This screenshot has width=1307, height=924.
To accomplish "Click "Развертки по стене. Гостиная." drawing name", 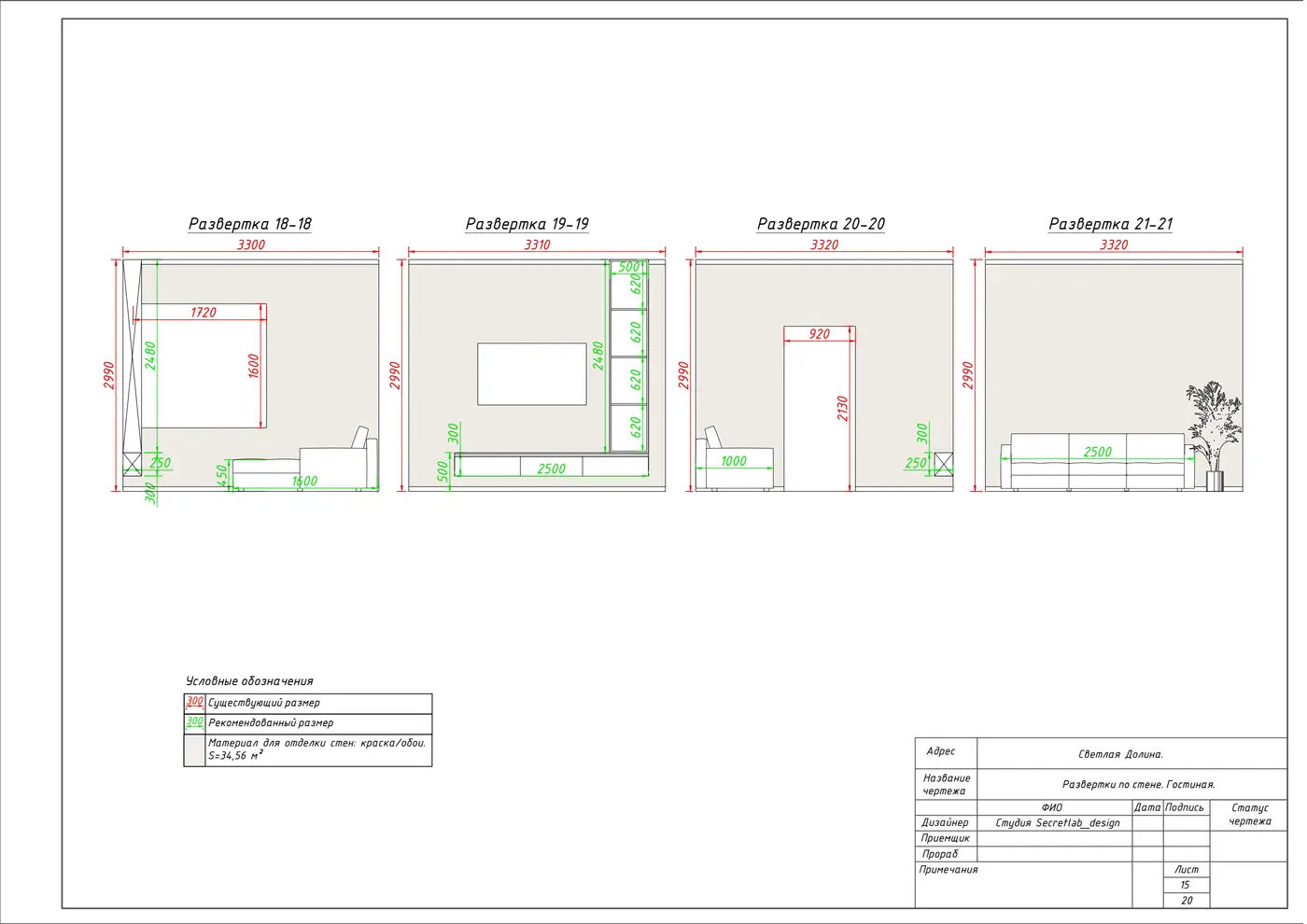I will (1139, 785).
